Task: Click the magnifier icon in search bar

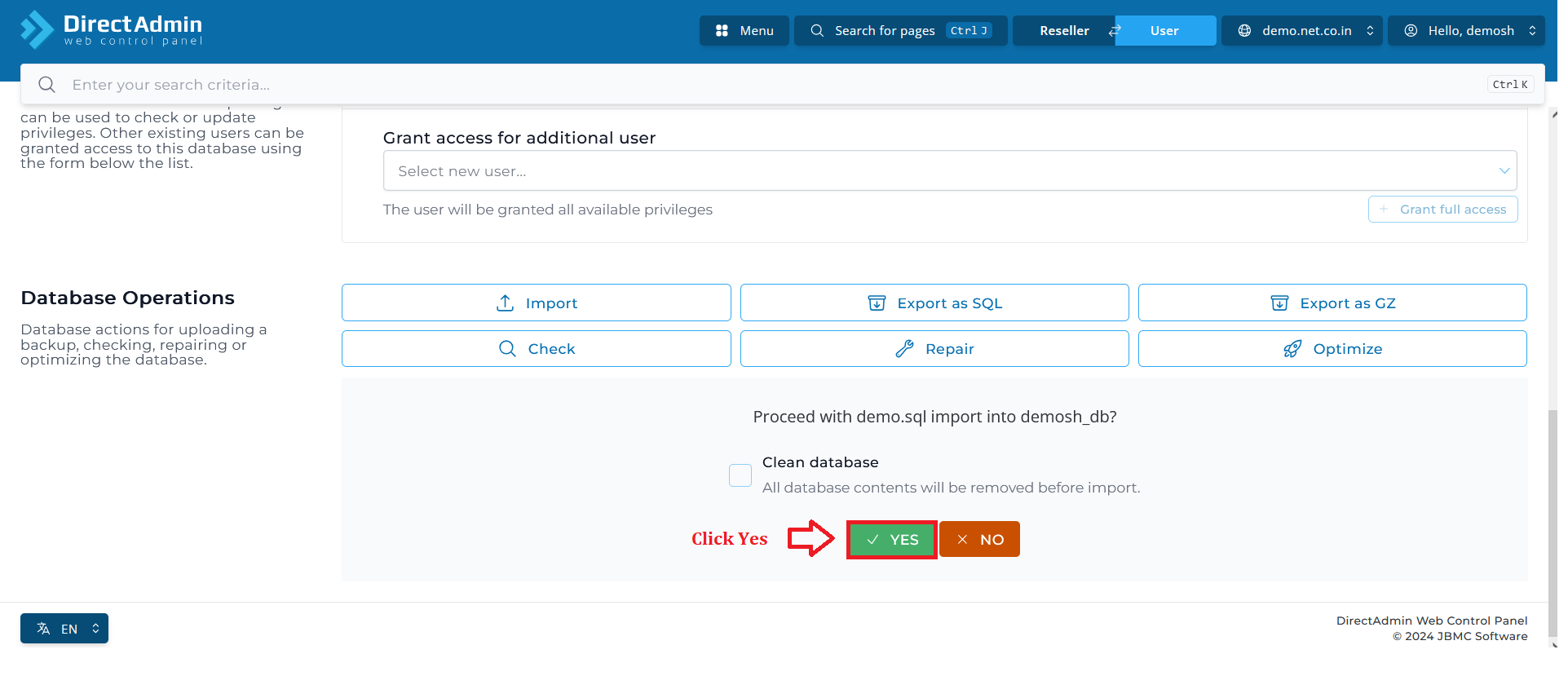Action: point(46,84)
